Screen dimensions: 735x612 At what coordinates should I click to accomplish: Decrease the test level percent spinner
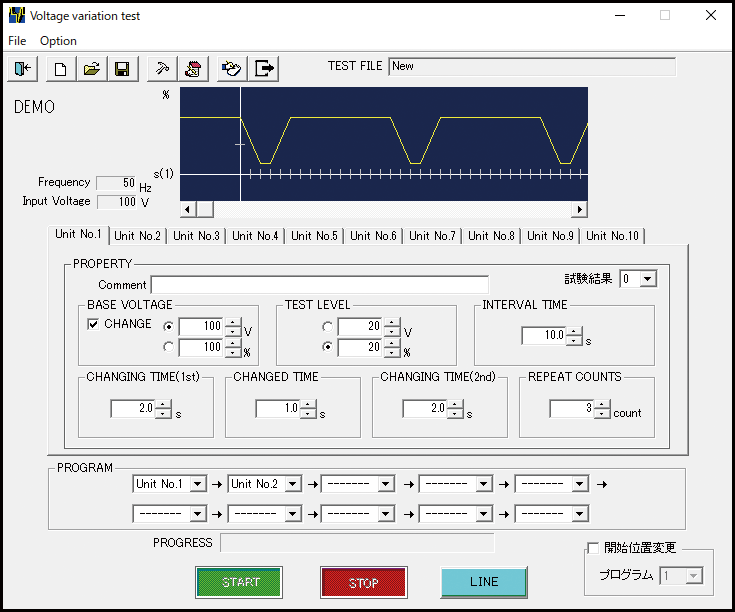coord(392,352)
